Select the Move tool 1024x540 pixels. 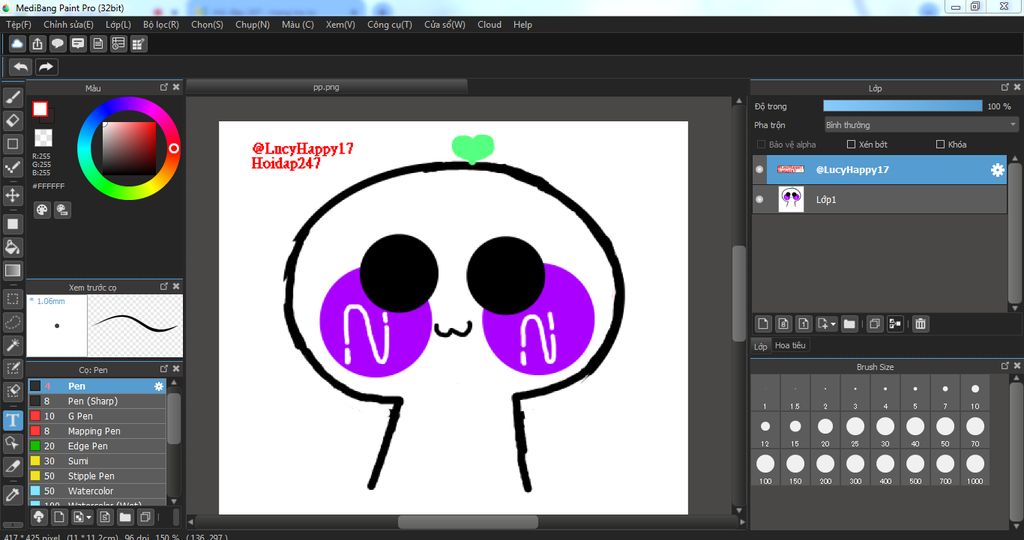pyautogui.click(x=12, y=195)
